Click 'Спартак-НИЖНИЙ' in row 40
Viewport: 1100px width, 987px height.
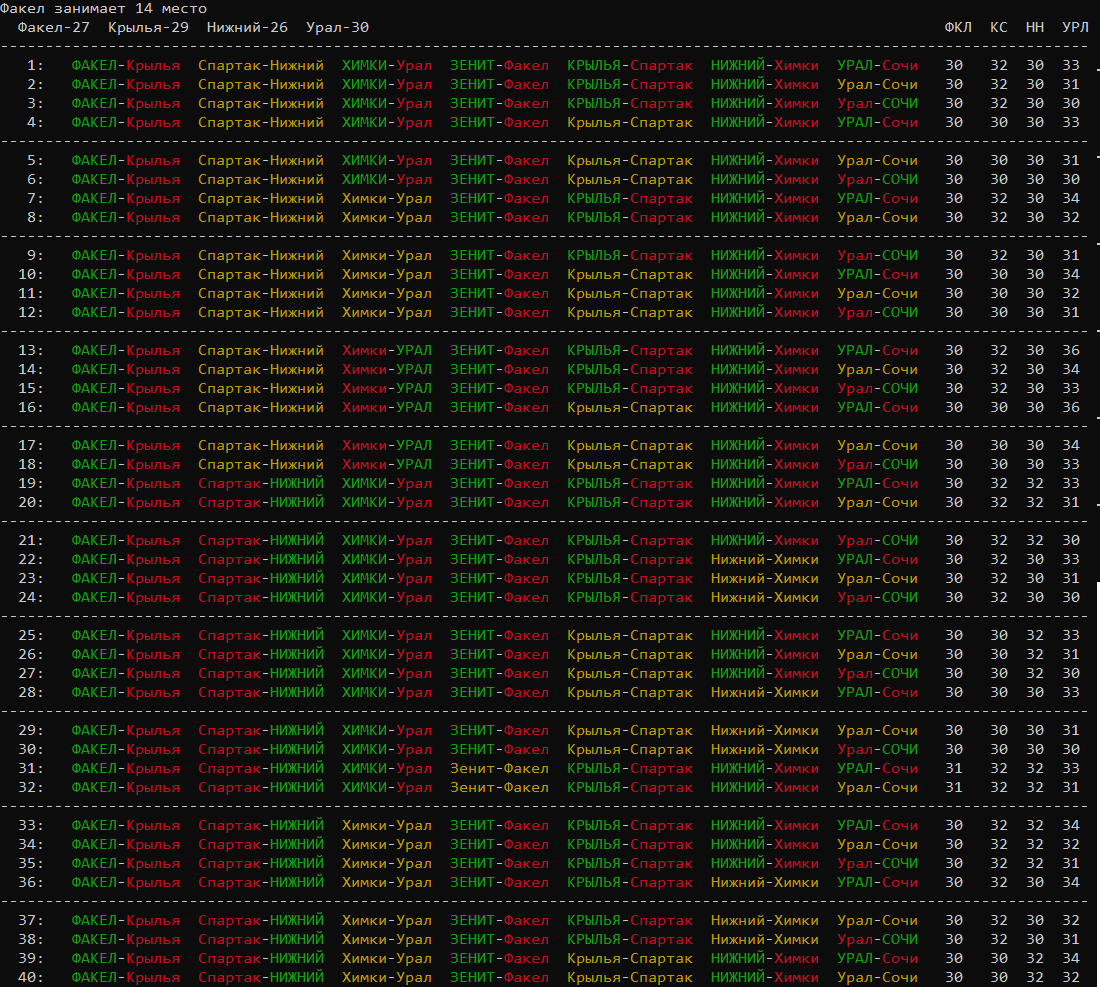261,976
